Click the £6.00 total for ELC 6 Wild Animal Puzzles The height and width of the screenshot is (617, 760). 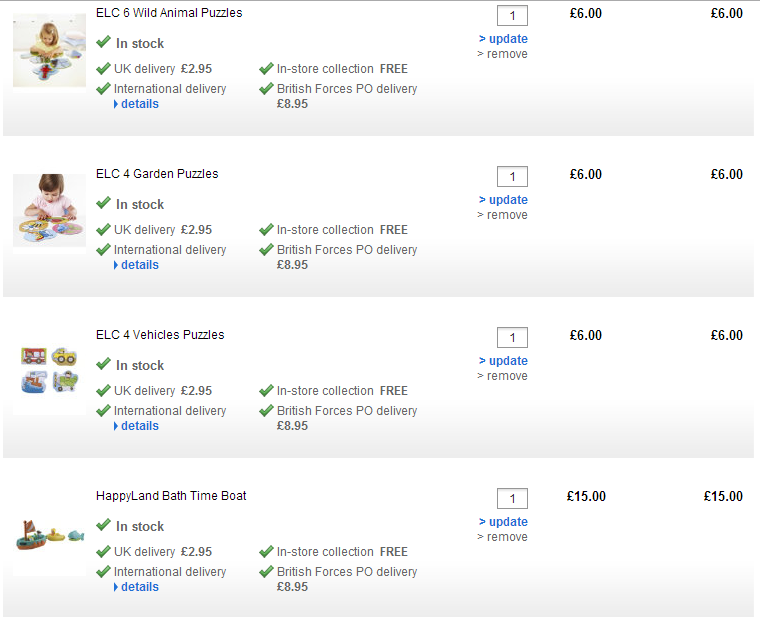[x=727, y=14]
